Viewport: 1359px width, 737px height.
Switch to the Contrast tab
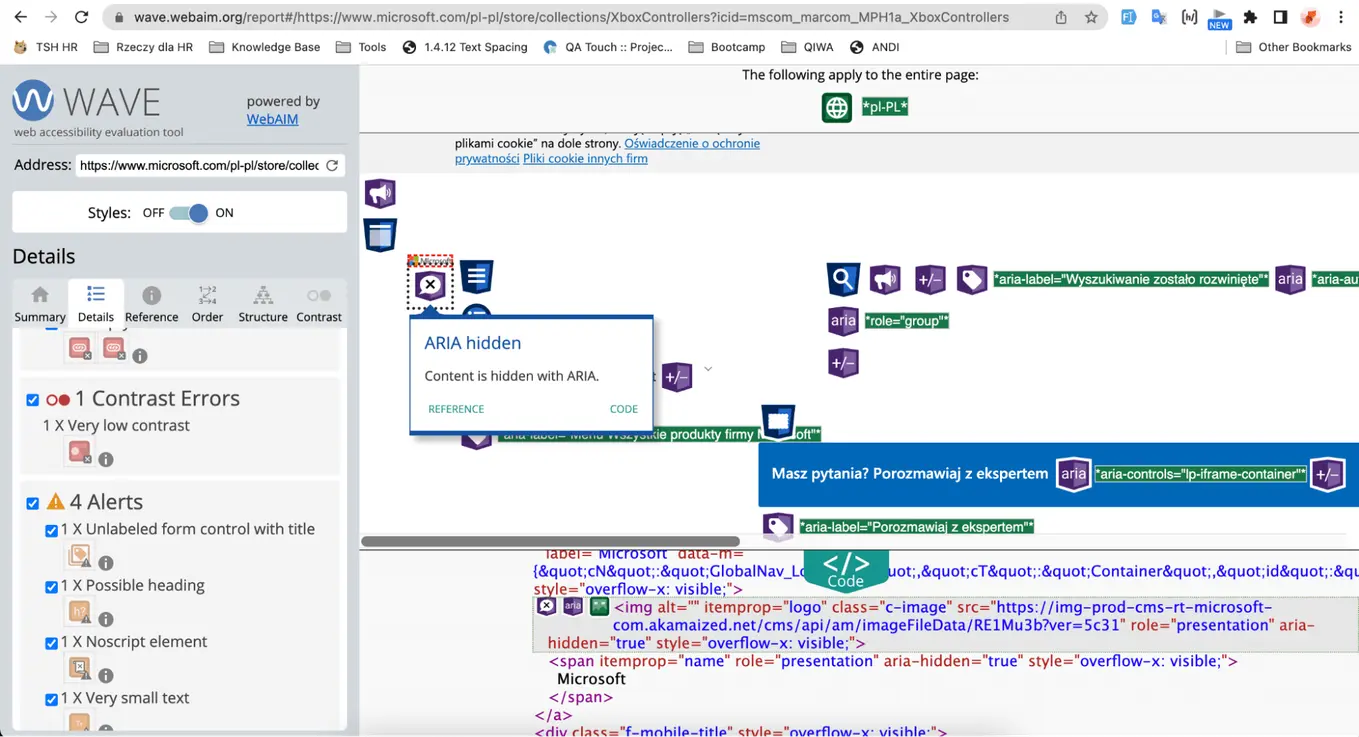tap(318, 303)
